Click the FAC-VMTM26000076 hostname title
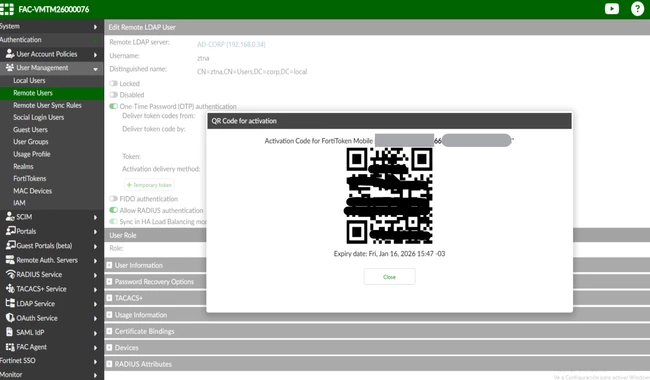 (54, 9)
